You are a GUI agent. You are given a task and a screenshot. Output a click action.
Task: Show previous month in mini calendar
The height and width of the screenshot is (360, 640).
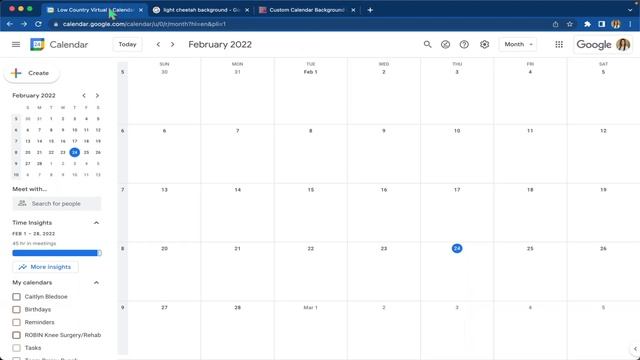[84, 96]
